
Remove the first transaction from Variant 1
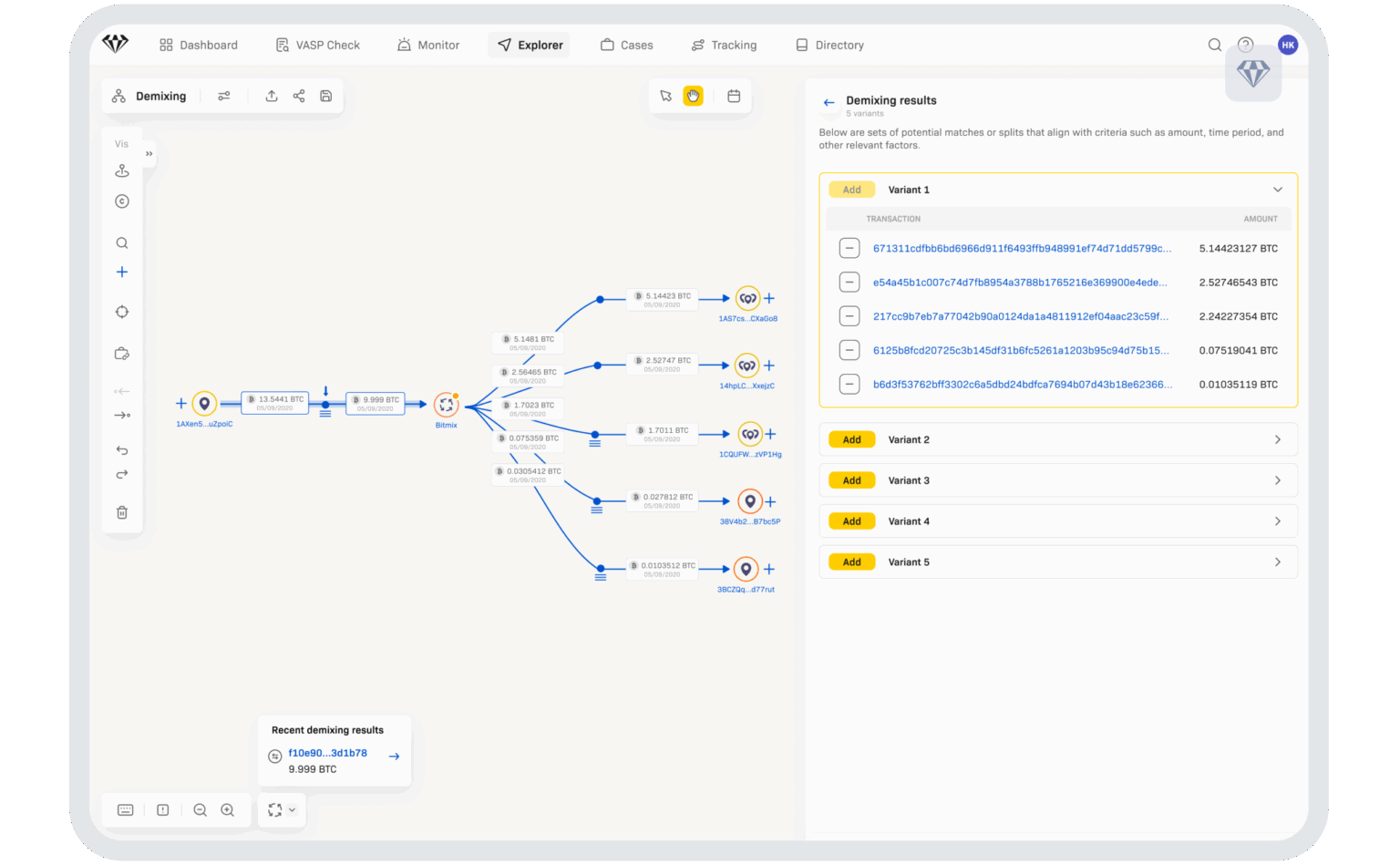pyautogui.click(x=849, y=247)
